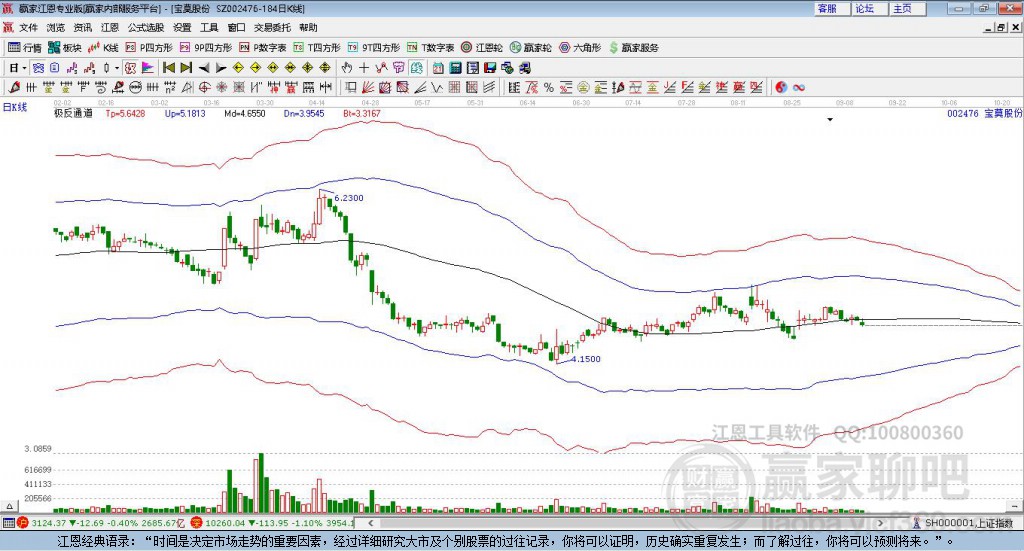Click the status bar grid icon

[x=8, y=523]
